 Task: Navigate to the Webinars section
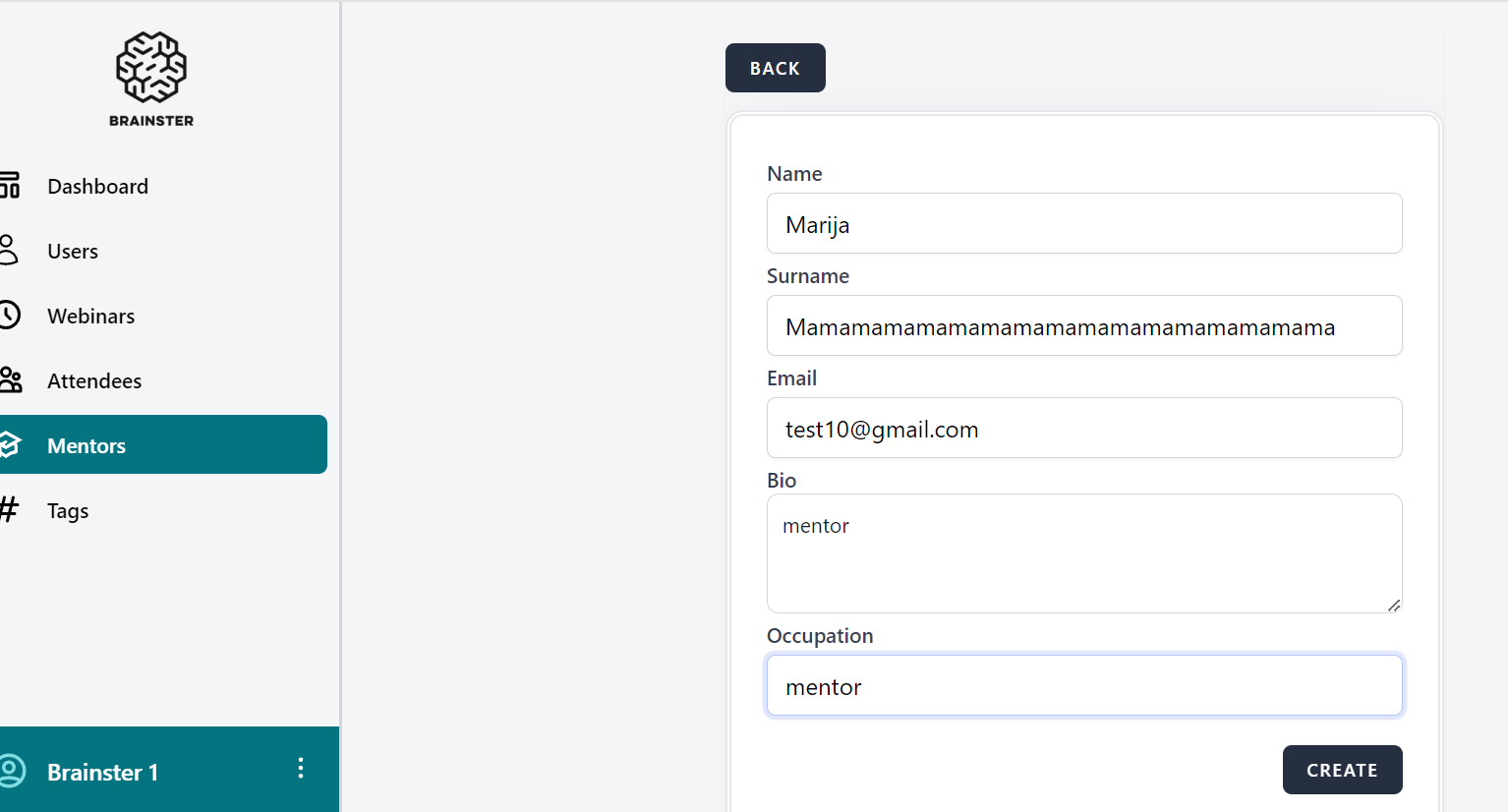pyautogui.click(x=90, y=317)
